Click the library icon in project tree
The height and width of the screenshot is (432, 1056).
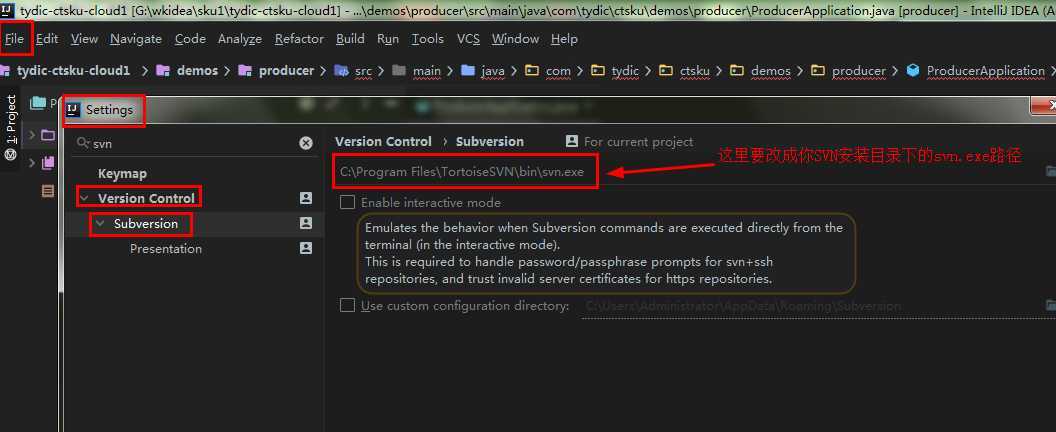[x=48, y=162]
